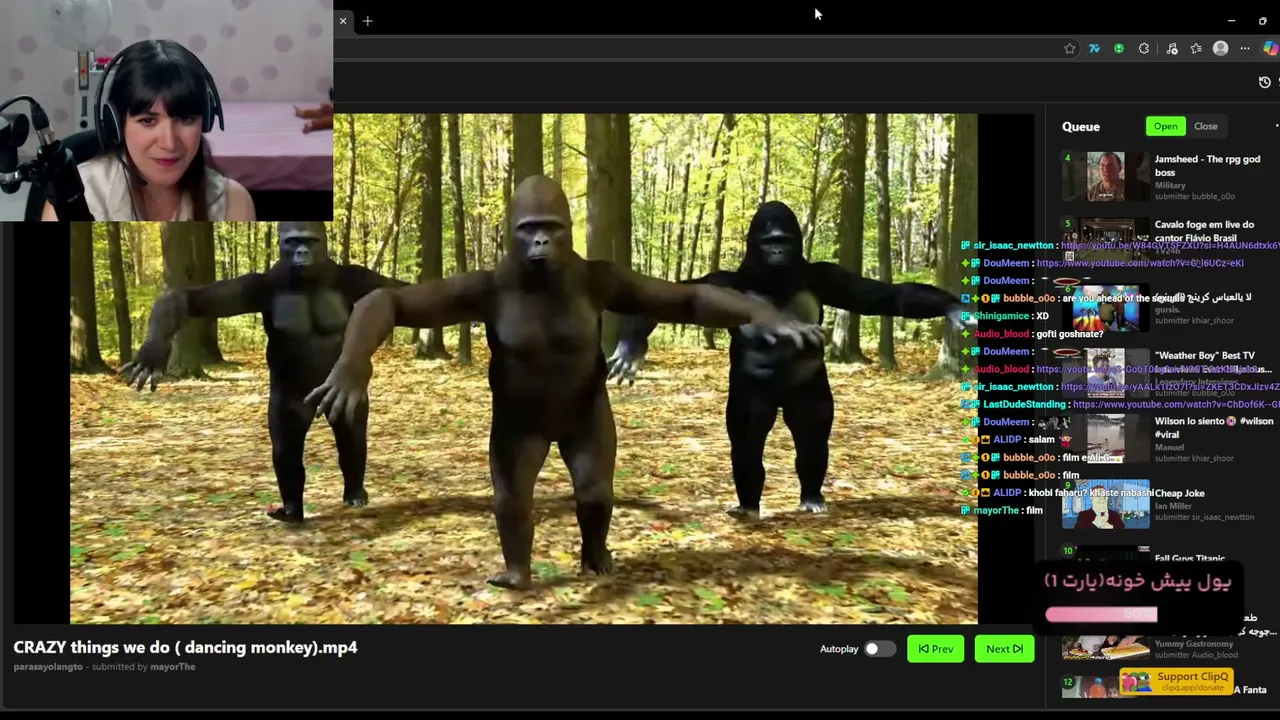
Task: Select the Jamsheed rpg god boss clip thumbnail
Action: pos(1105,176)
